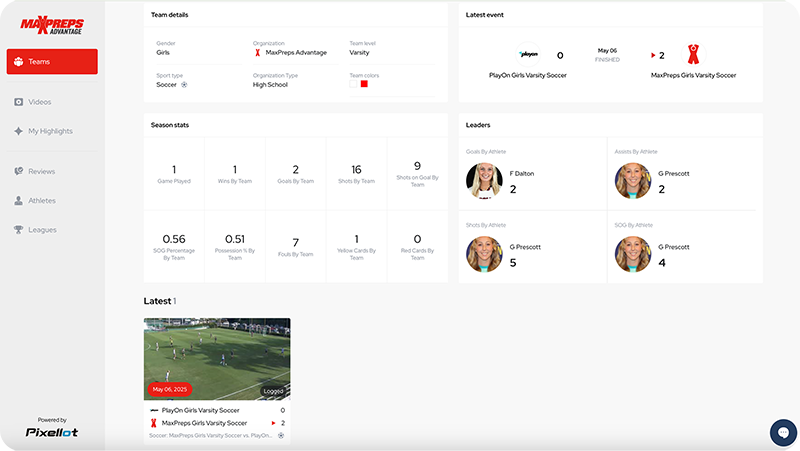The width and height of the screenshot is (800, 451).
Task: Click the Fouls By Team stat
Action: (295, 246)
